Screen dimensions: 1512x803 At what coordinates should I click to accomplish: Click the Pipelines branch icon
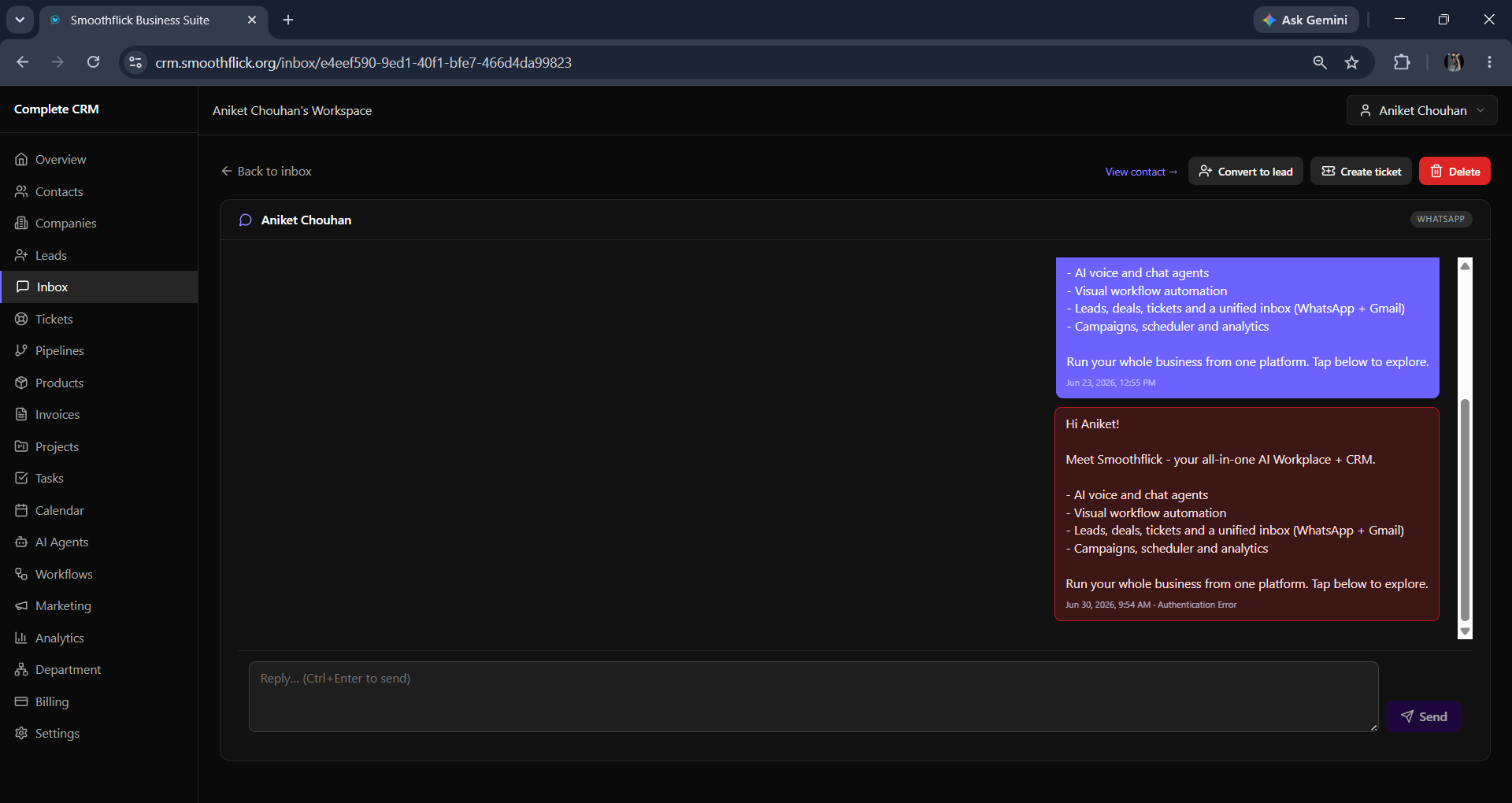tap(21, 350)
